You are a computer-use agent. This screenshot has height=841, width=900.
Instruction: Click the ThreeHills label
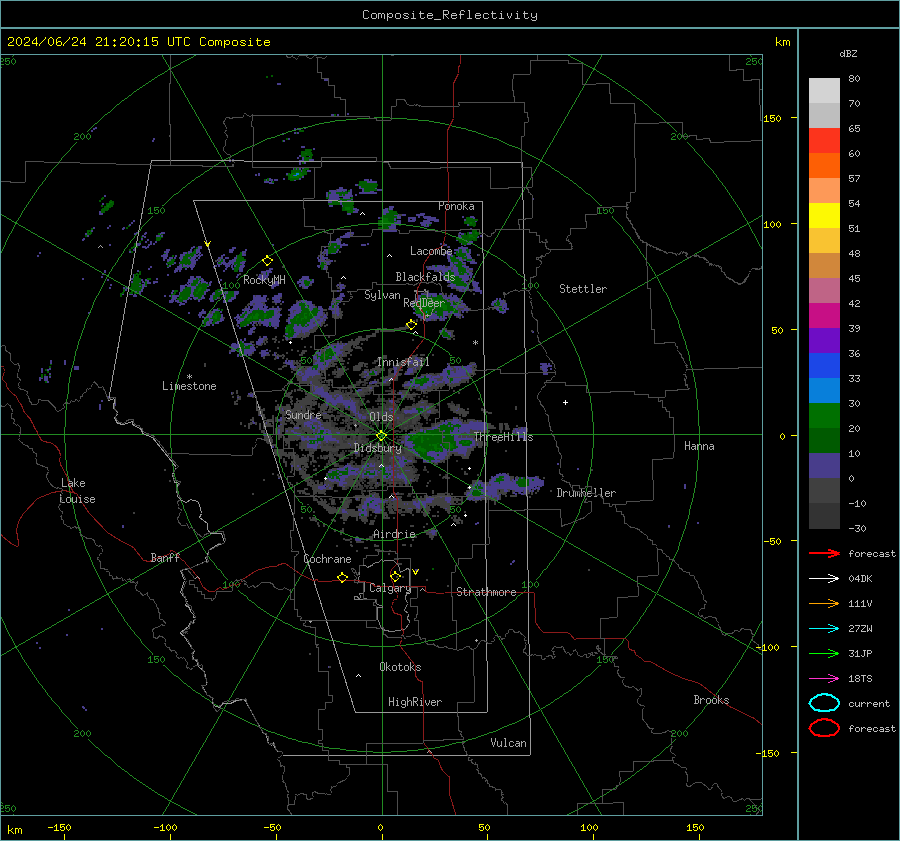click(503, 437)
